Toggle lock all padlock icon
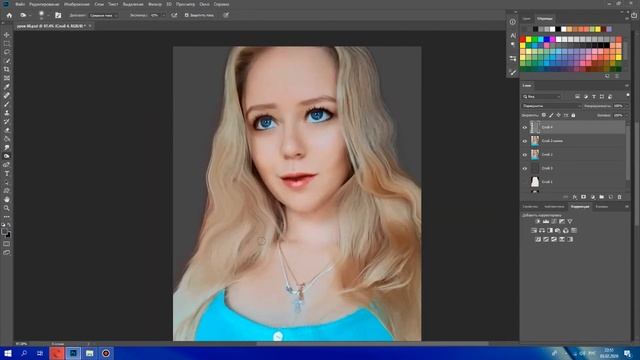The width and height of the screenshot is (640, 360). [x=573, y=116]
